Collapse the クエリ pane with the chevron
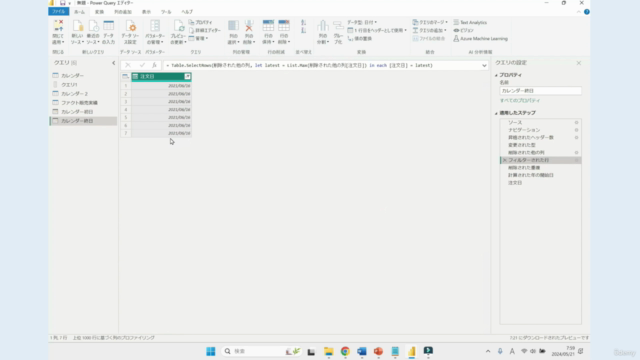The height and width of the screenshot is (360, 640). click(x=113, y=63)
